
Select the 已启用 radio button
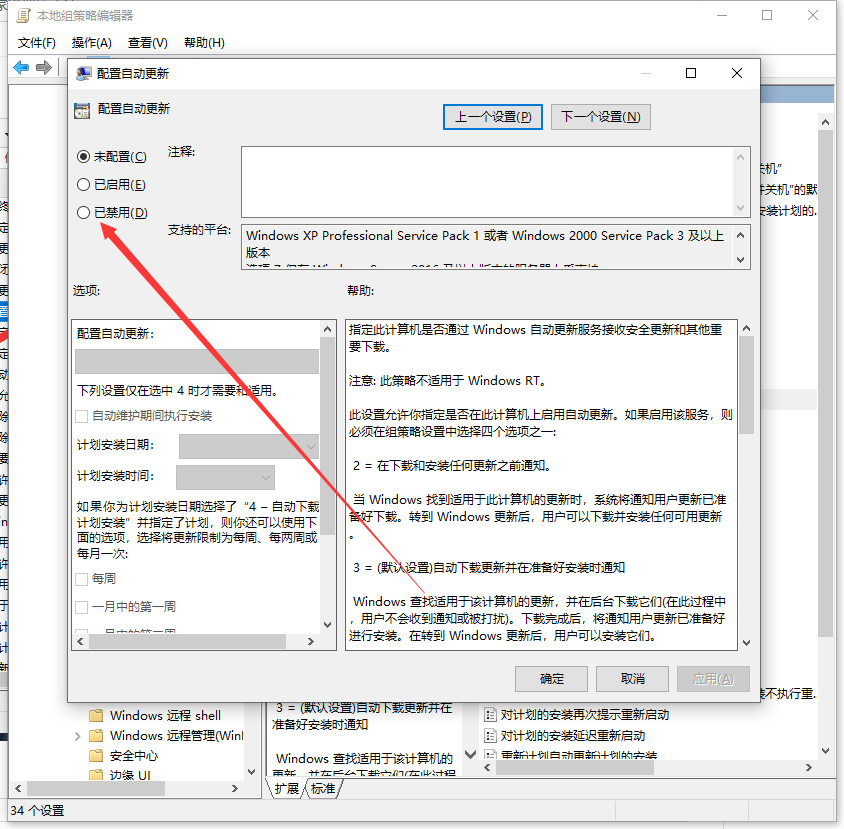84,184
